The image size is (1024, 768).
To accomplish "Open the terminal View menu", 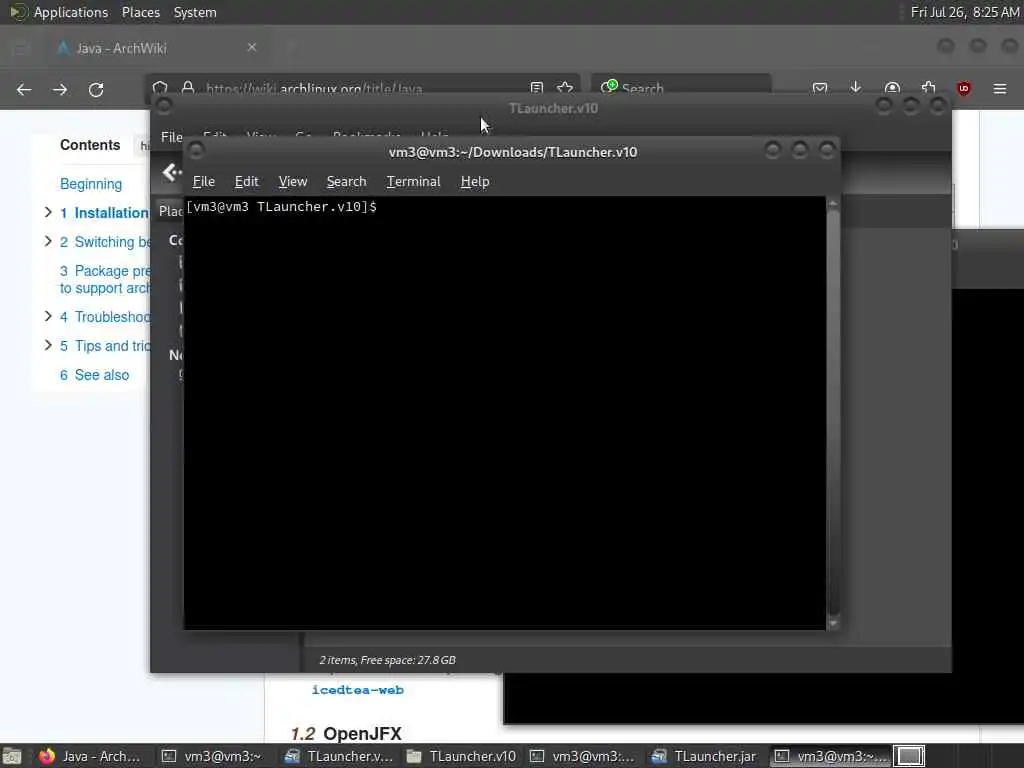I will 293,182.
